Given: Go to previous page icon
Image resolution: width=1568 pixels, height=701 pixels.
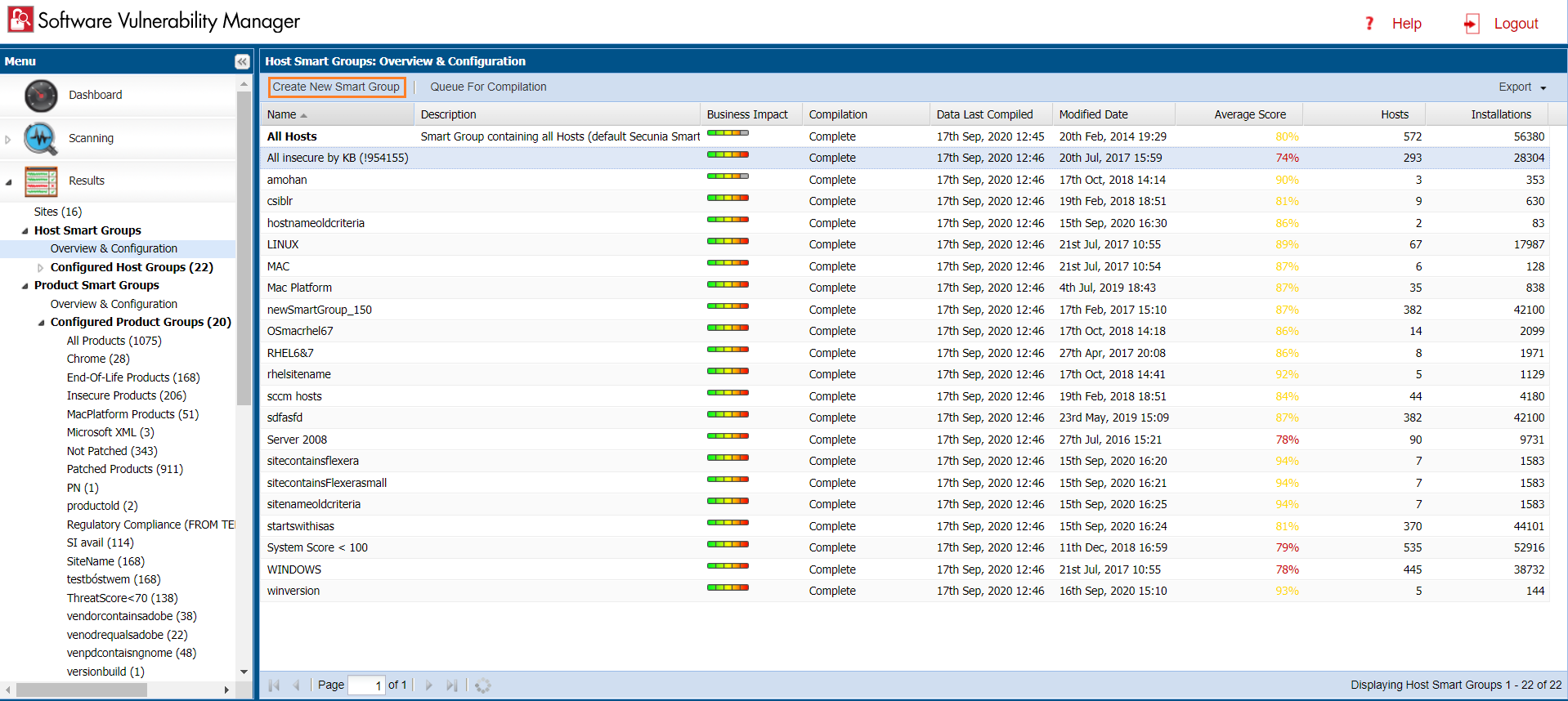Looking at the screenshot, I should 296,685.
